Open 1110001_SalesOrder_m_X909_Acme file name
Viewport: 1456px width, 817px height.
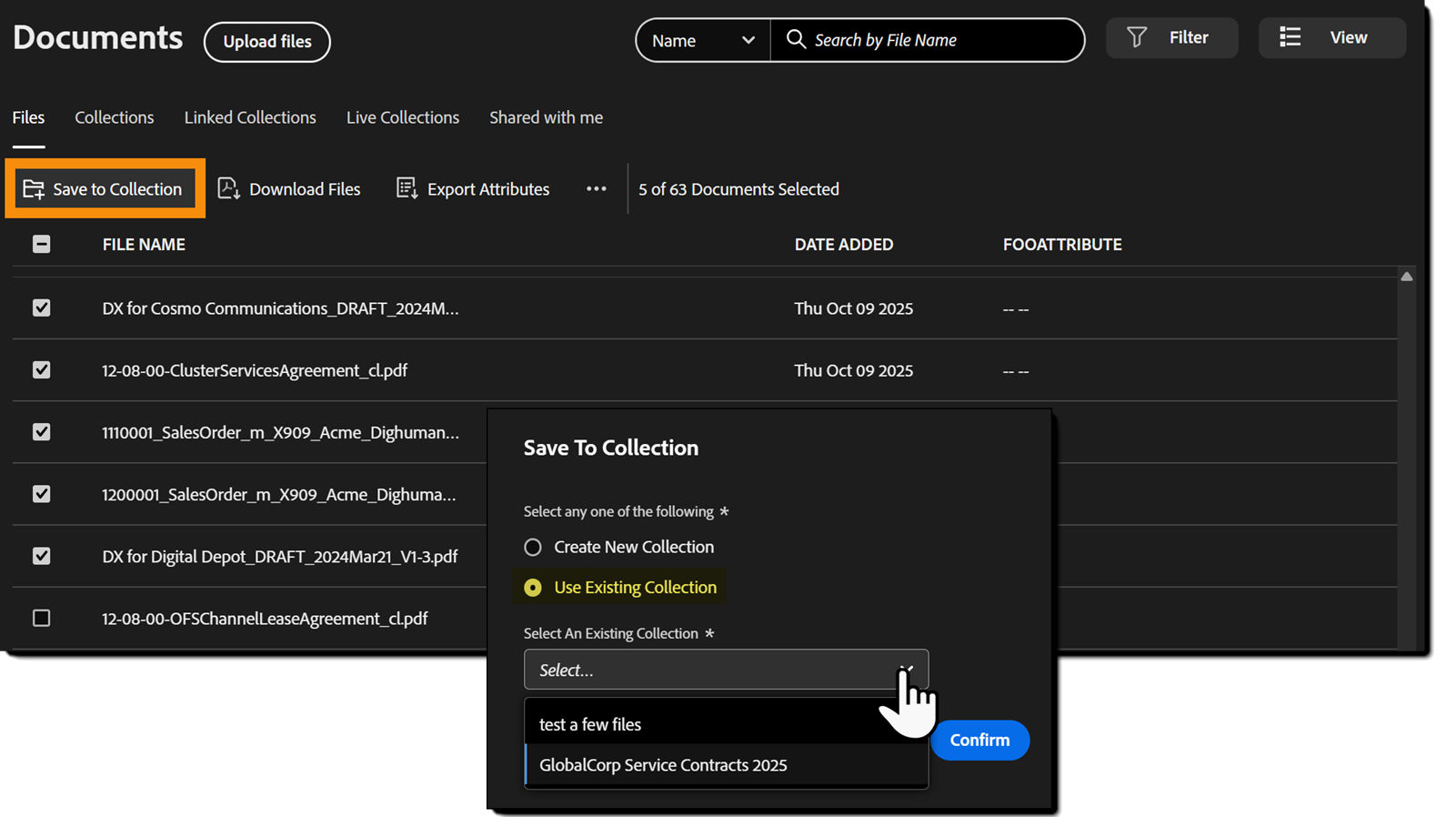pyautogui.click(x=280, y=432)
